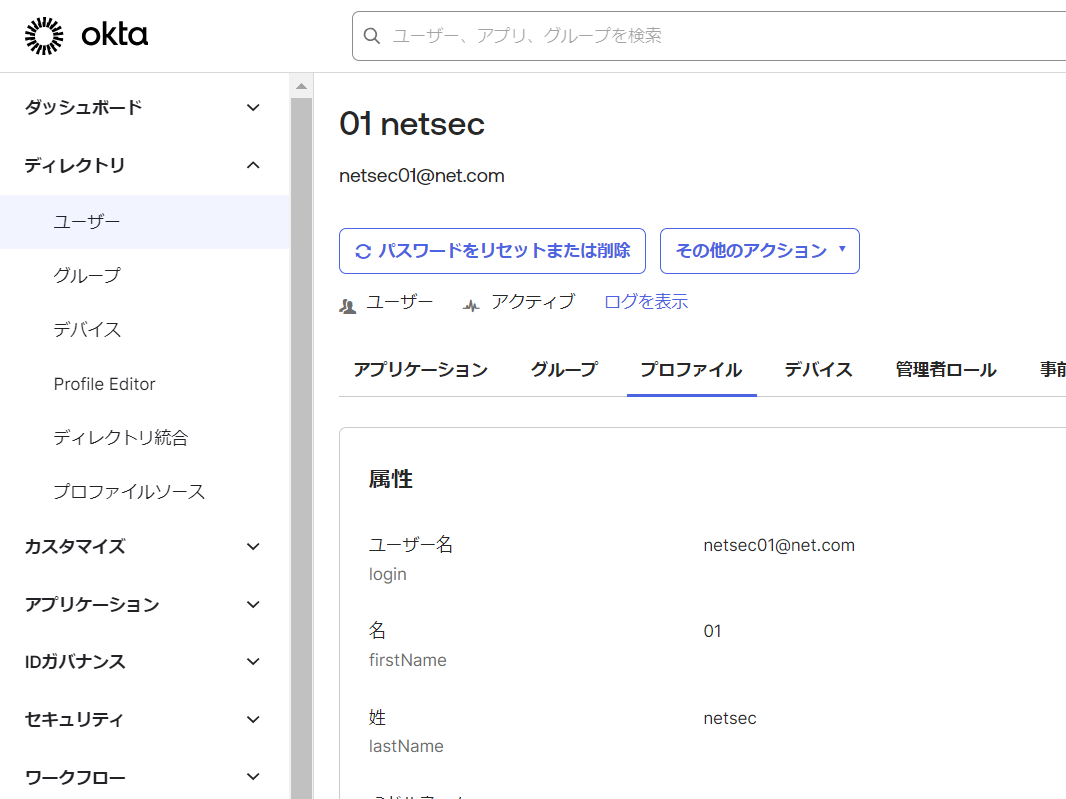Click the sidebar scrollbar up arrow
This screenshot has width=1066, height=799.
tap(301, 86)
